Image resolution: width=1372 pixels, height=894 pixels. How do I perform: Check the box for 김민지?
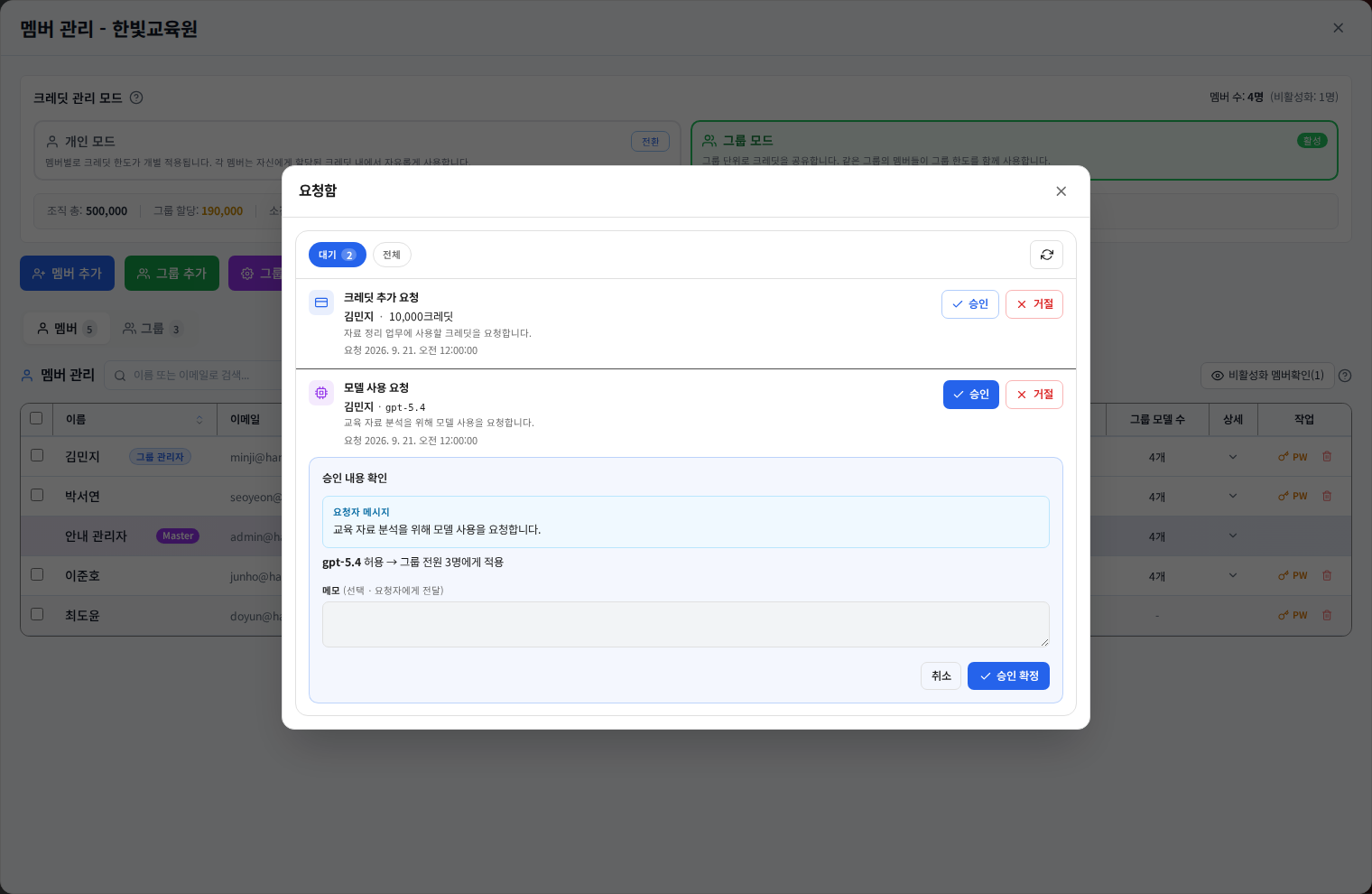[x=37, y=455]
